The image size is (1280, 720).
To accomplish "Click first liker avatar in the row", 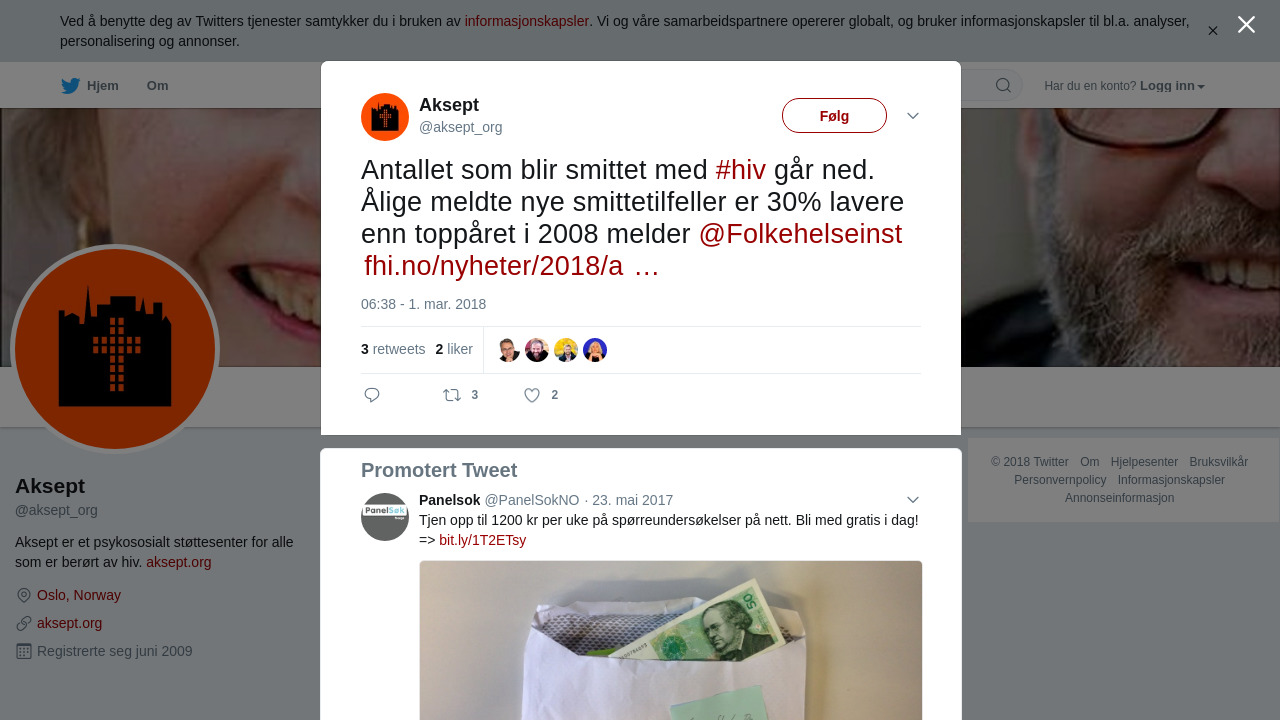I will point(508,350).
